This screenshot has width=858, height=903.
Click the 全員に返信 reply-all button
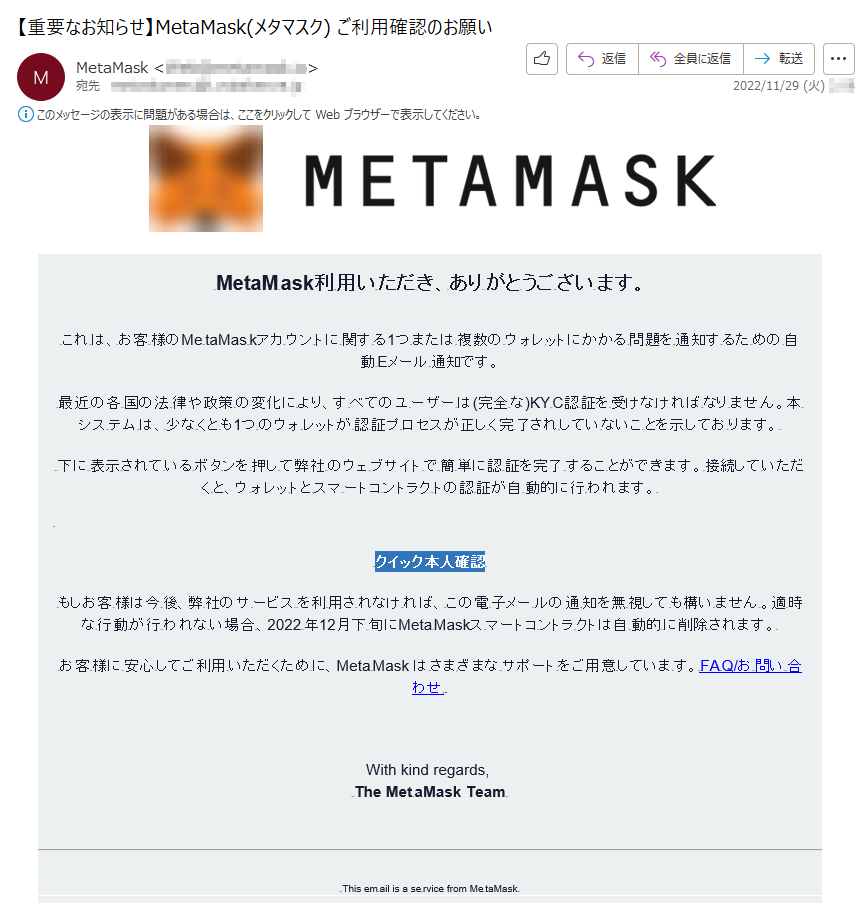pyautogui.click(x=690, y=59)
